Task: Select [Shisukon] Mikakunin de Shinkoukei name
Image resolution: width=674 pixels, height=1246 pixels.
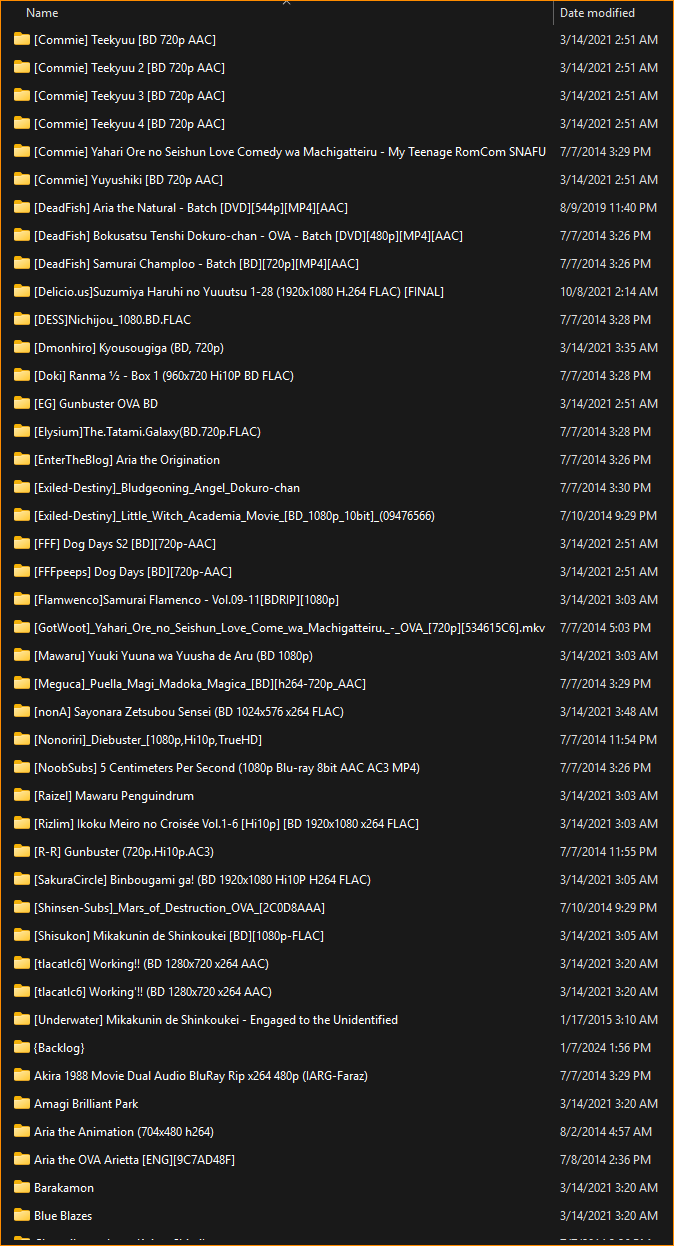Action: [x=179, y=936]
